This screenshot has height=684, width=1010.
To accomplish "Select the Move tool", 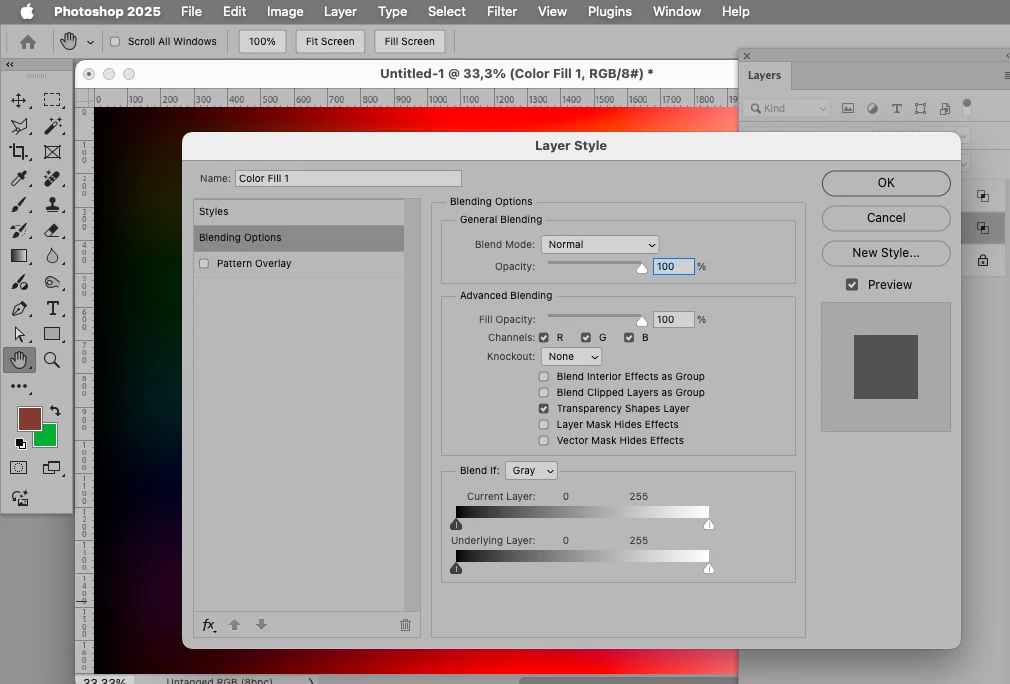I will tap(19, 100).
